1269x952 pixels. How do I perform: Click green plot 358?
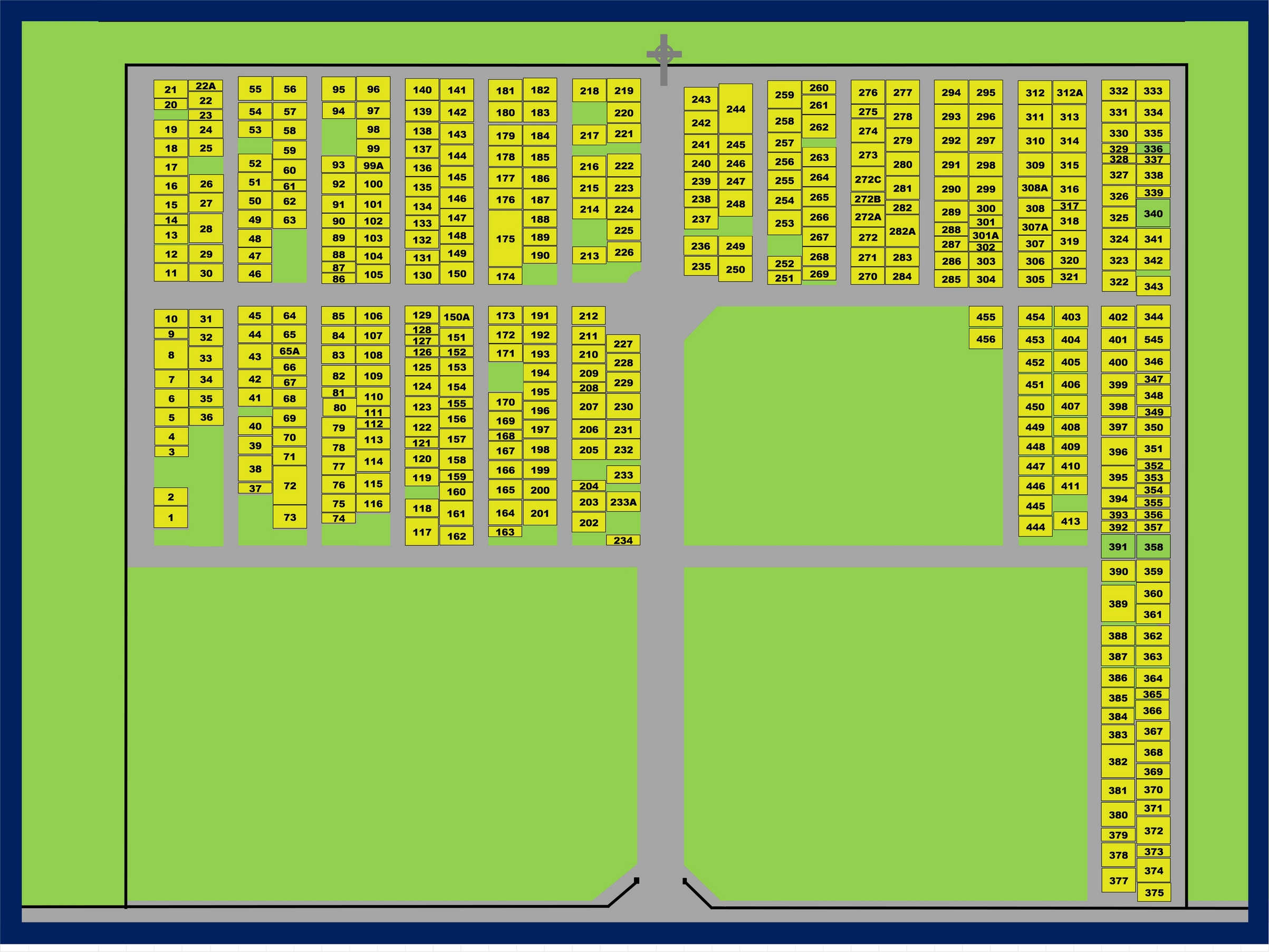point(1153,547)
